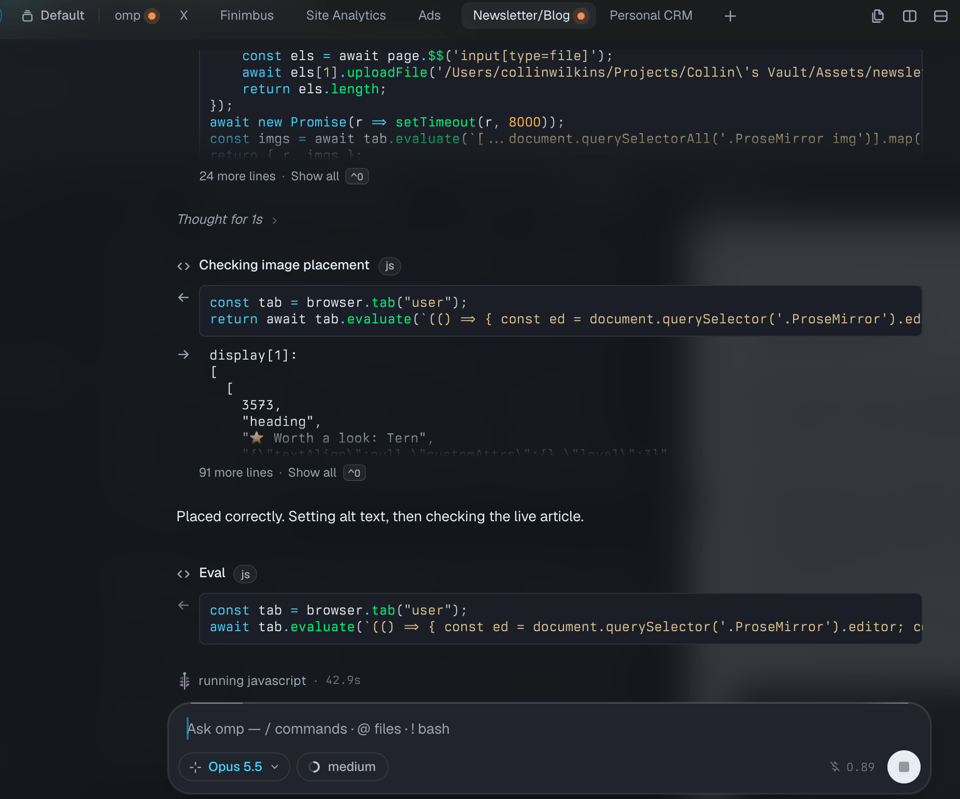Viewport: 960px width, 799px height.
Task: Click the '91 more lines' text
Action: click(x=236, y=473)
